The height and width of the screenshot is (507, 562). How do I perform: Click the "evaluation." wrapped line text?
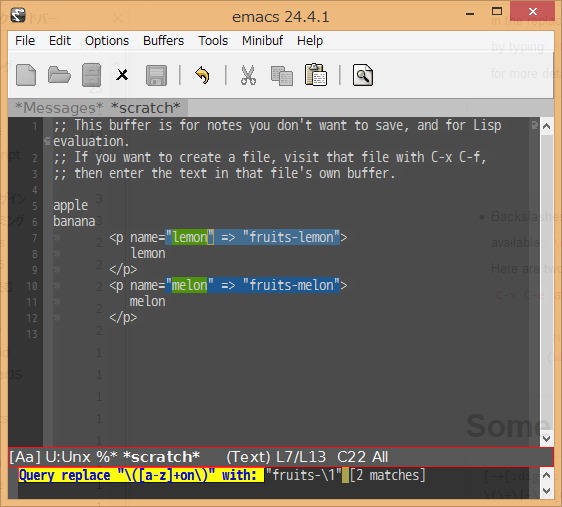point(91,141)
